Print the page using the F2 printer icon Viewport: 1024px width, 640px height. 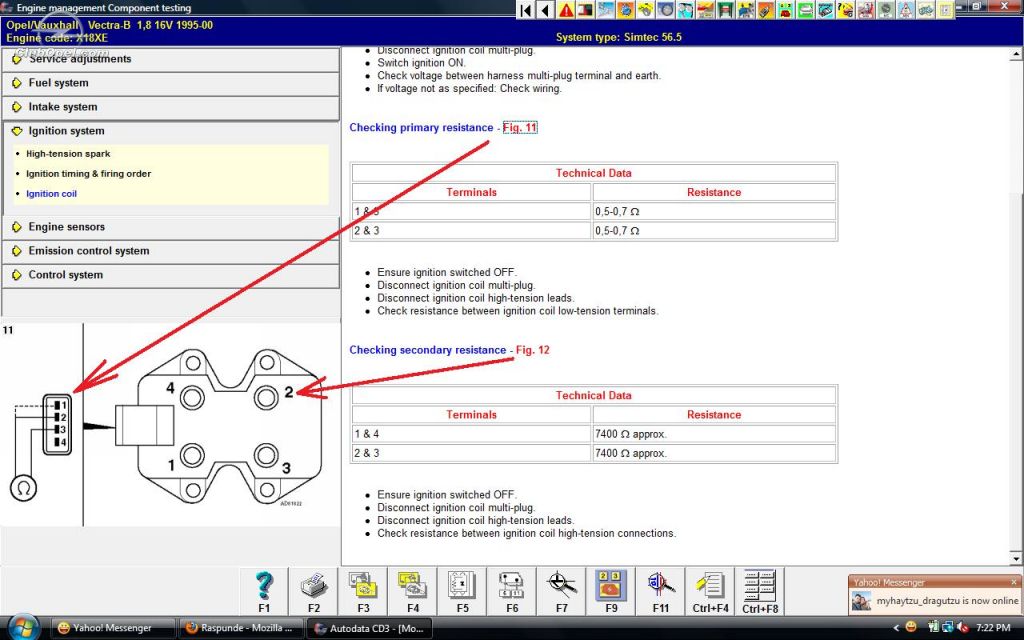[313, 591]
